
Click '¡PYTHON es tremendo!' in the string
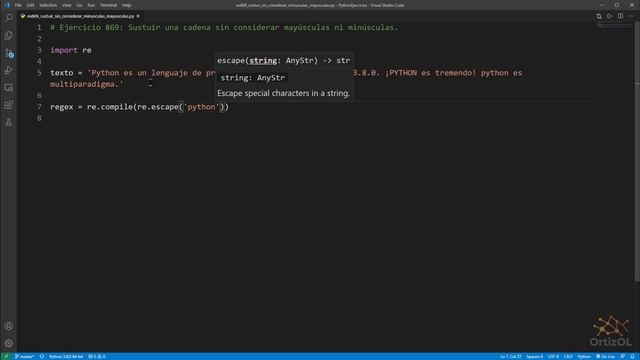430,73
